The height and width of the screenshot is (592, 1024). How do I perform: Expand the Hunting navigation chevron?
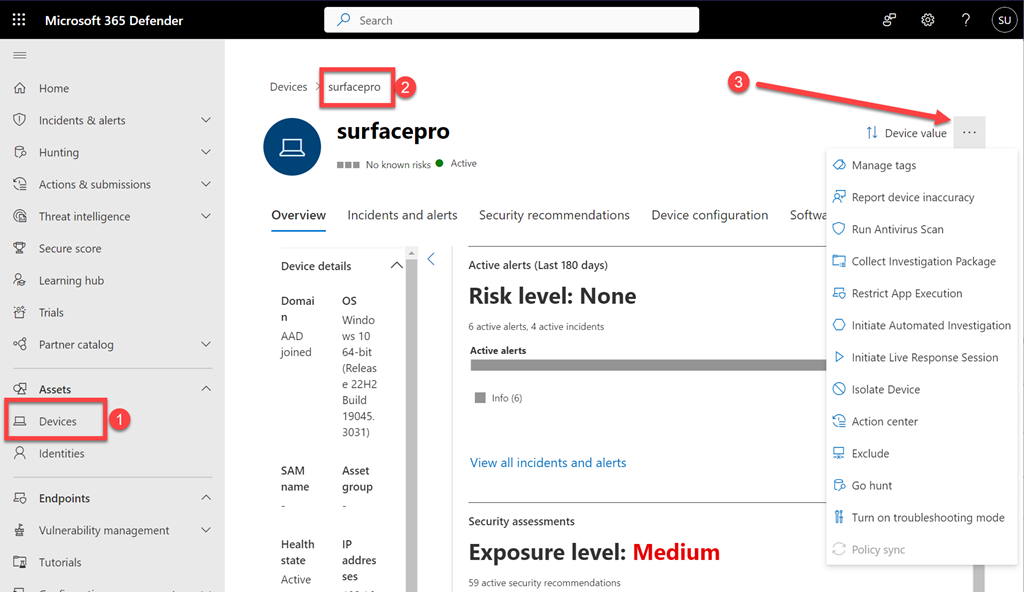(x=206, y=152)
